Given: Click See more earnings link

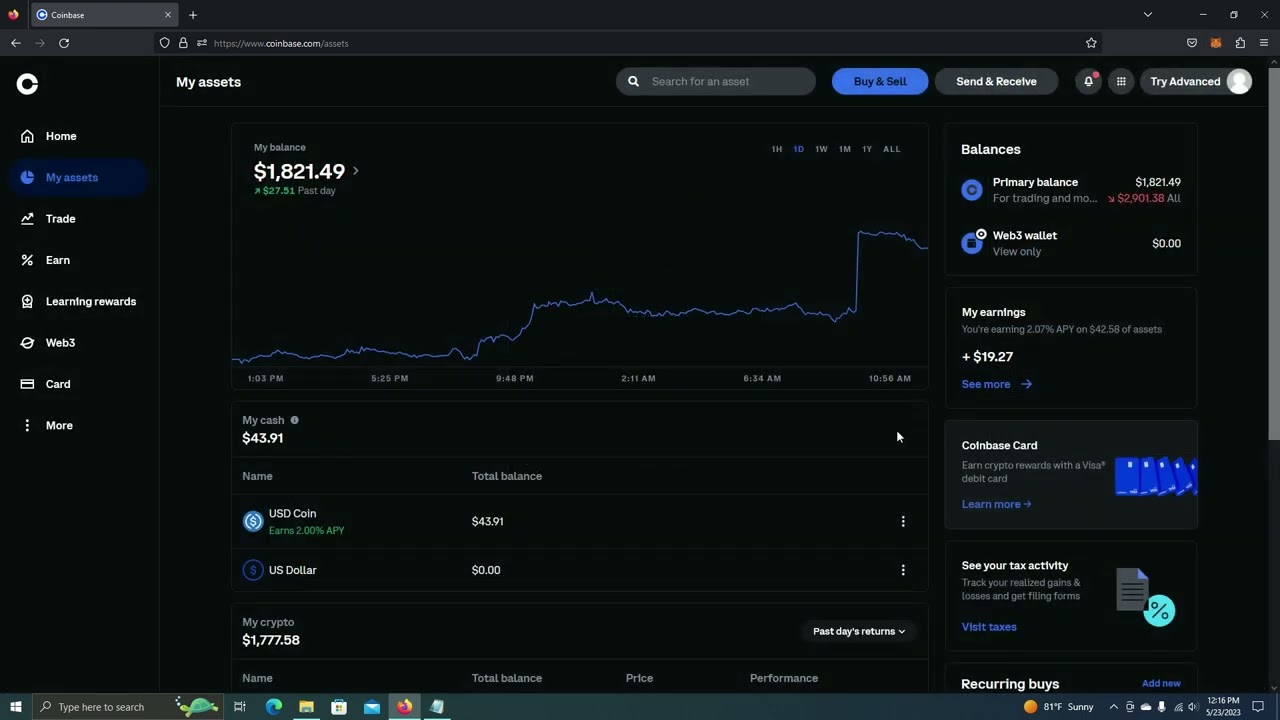Looking at the screenshot, I should (996, 384).
